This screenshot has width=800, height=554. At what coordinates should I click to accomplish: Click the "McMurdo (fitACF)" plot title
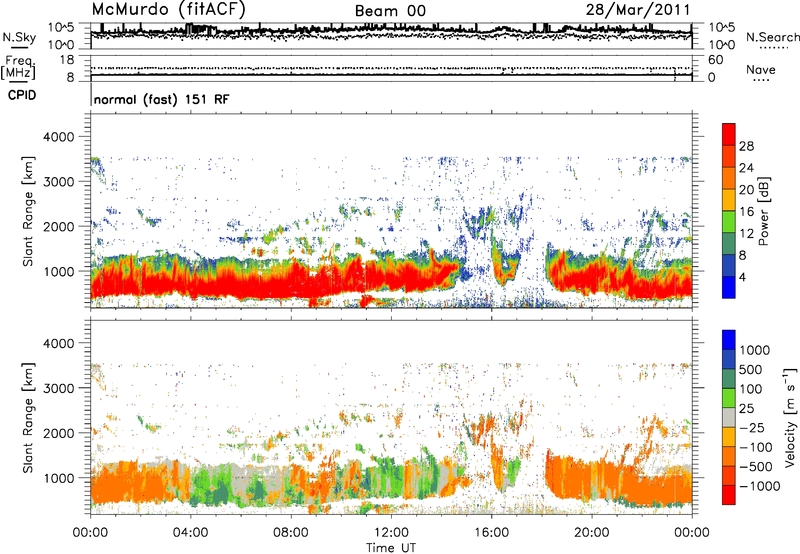pyautogui.click(x=168, y=10)
